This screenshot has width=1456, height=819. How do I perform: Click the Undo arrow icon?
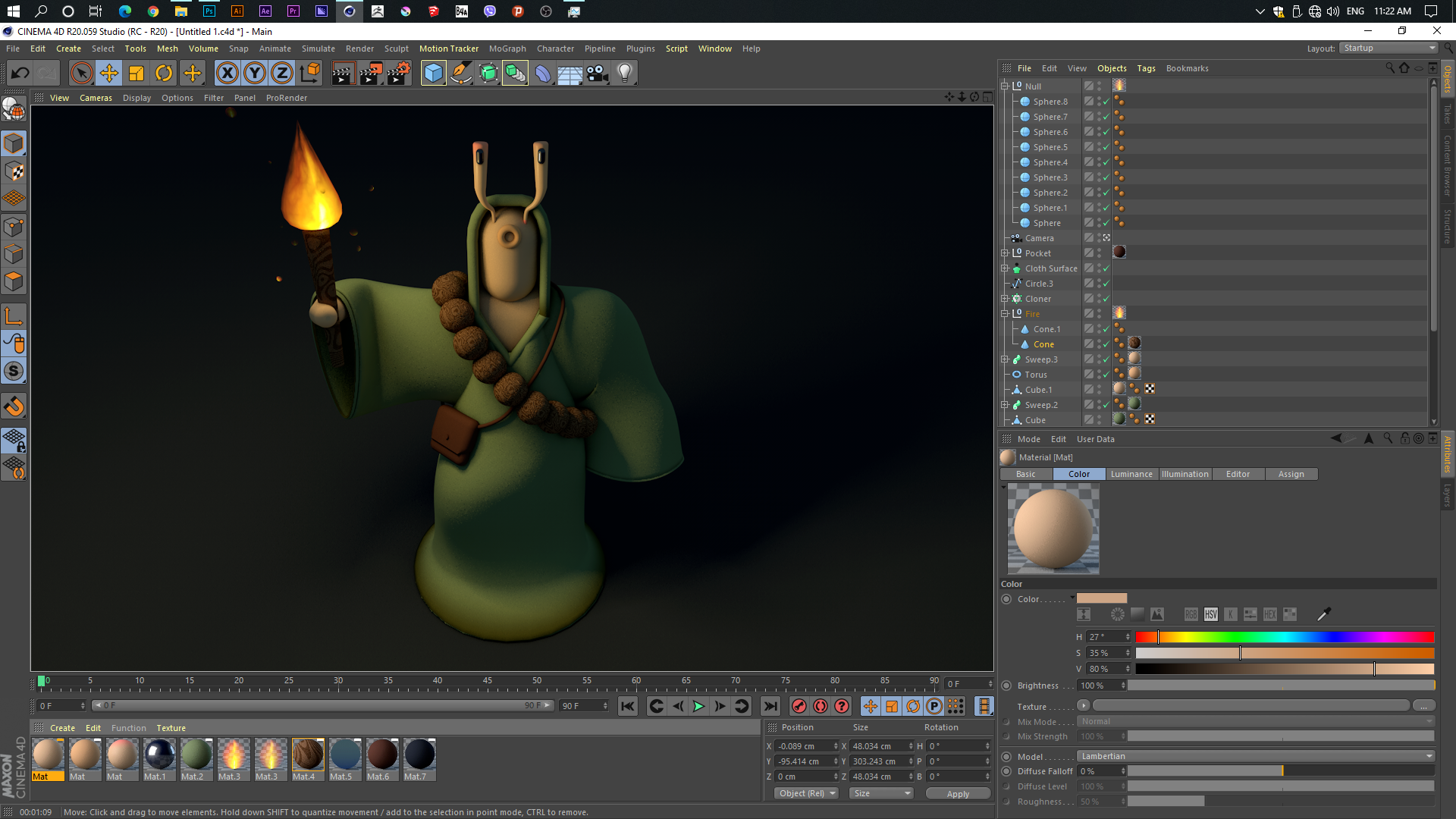tap(20, 74)
